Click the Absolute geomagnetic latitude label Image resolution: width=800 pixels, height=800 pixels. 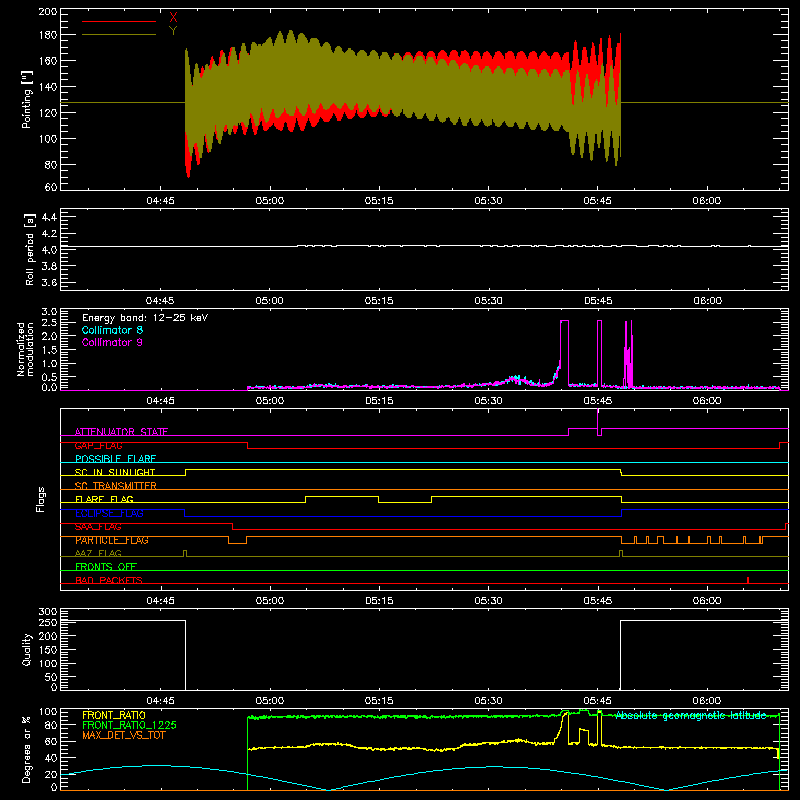691,715
